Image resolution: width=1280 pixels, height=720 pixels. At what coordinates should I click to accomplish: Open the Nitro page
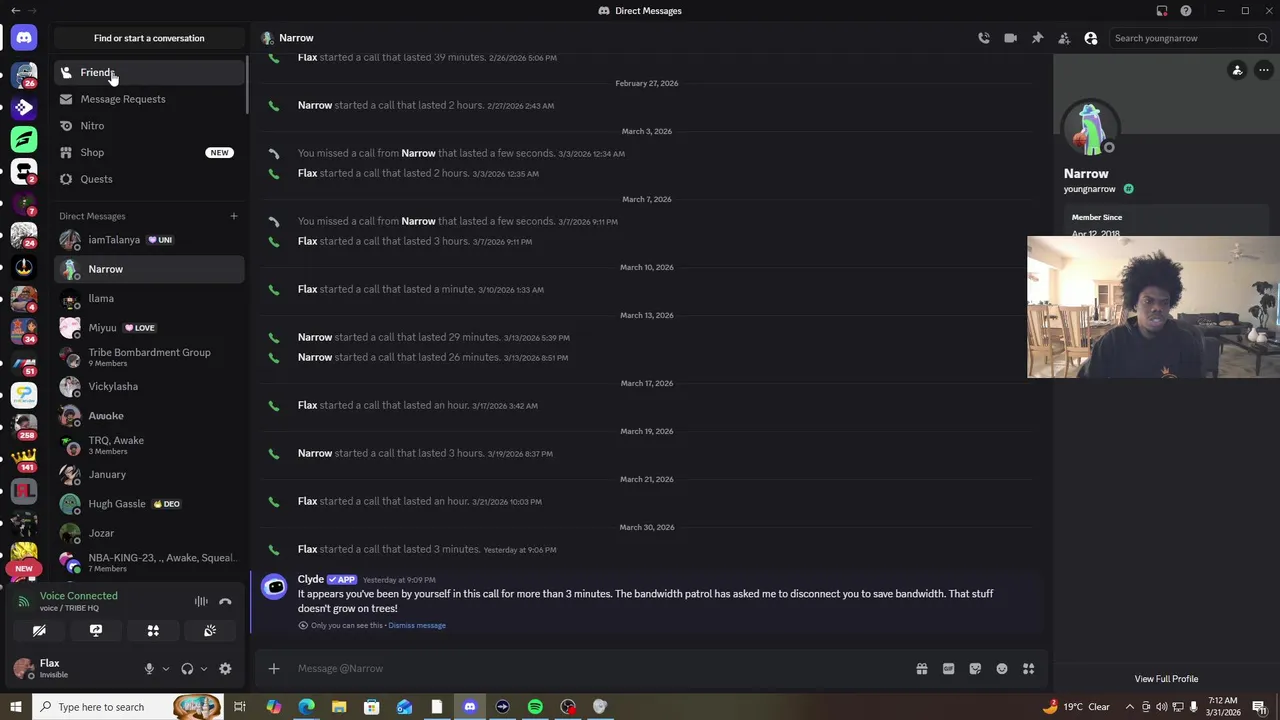pyautogui.click(x=92, y=126)
